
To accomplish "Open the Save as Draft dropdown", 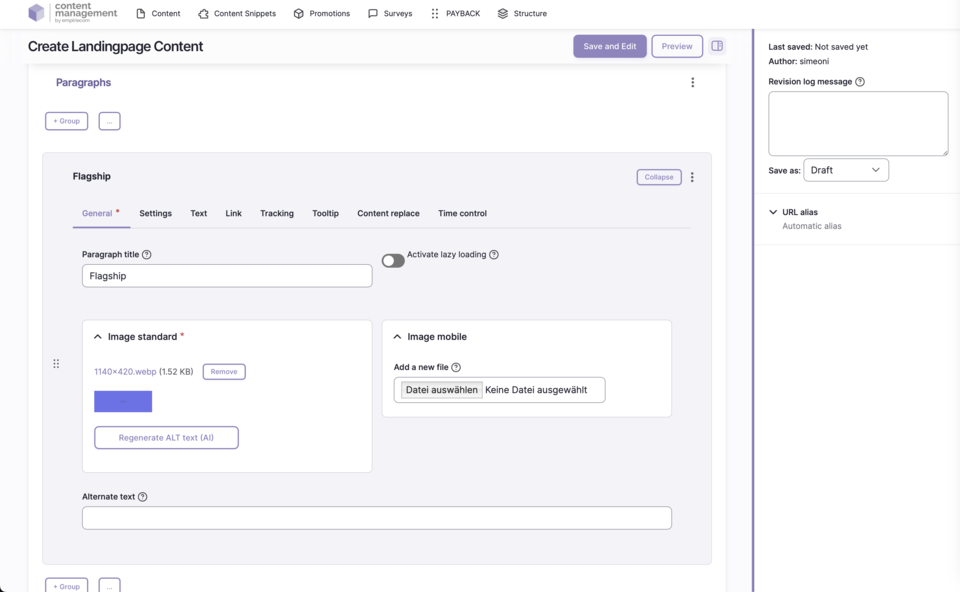I will 845,170.
